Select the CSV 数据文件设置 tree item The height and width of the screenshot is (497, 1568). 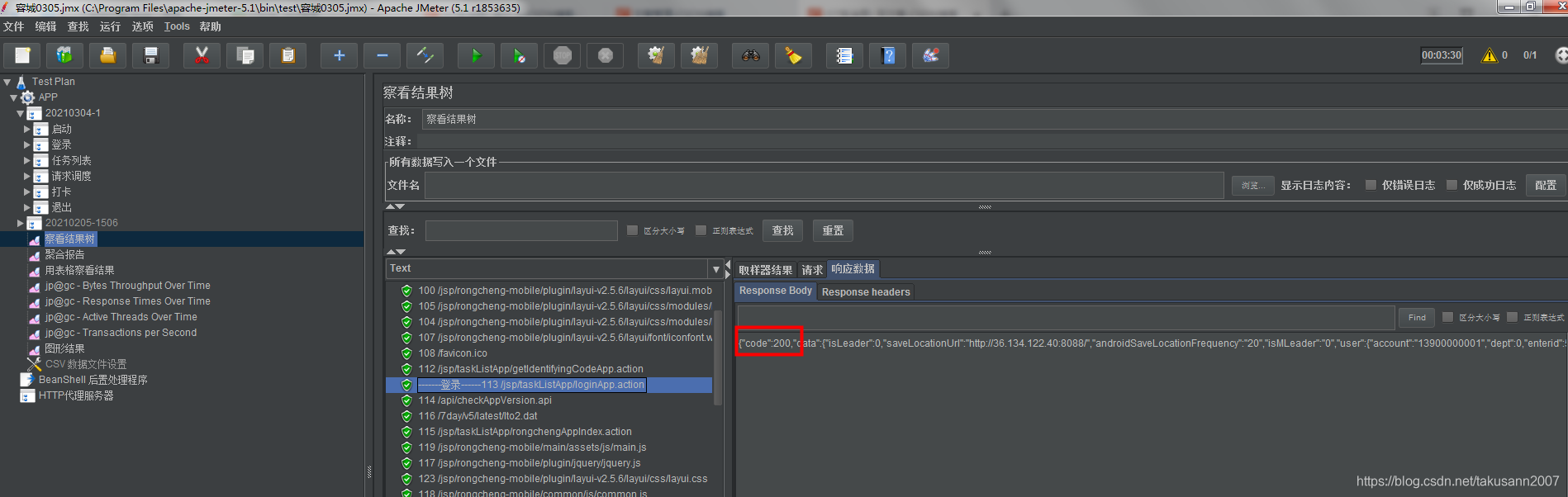[x=85, y=364]
